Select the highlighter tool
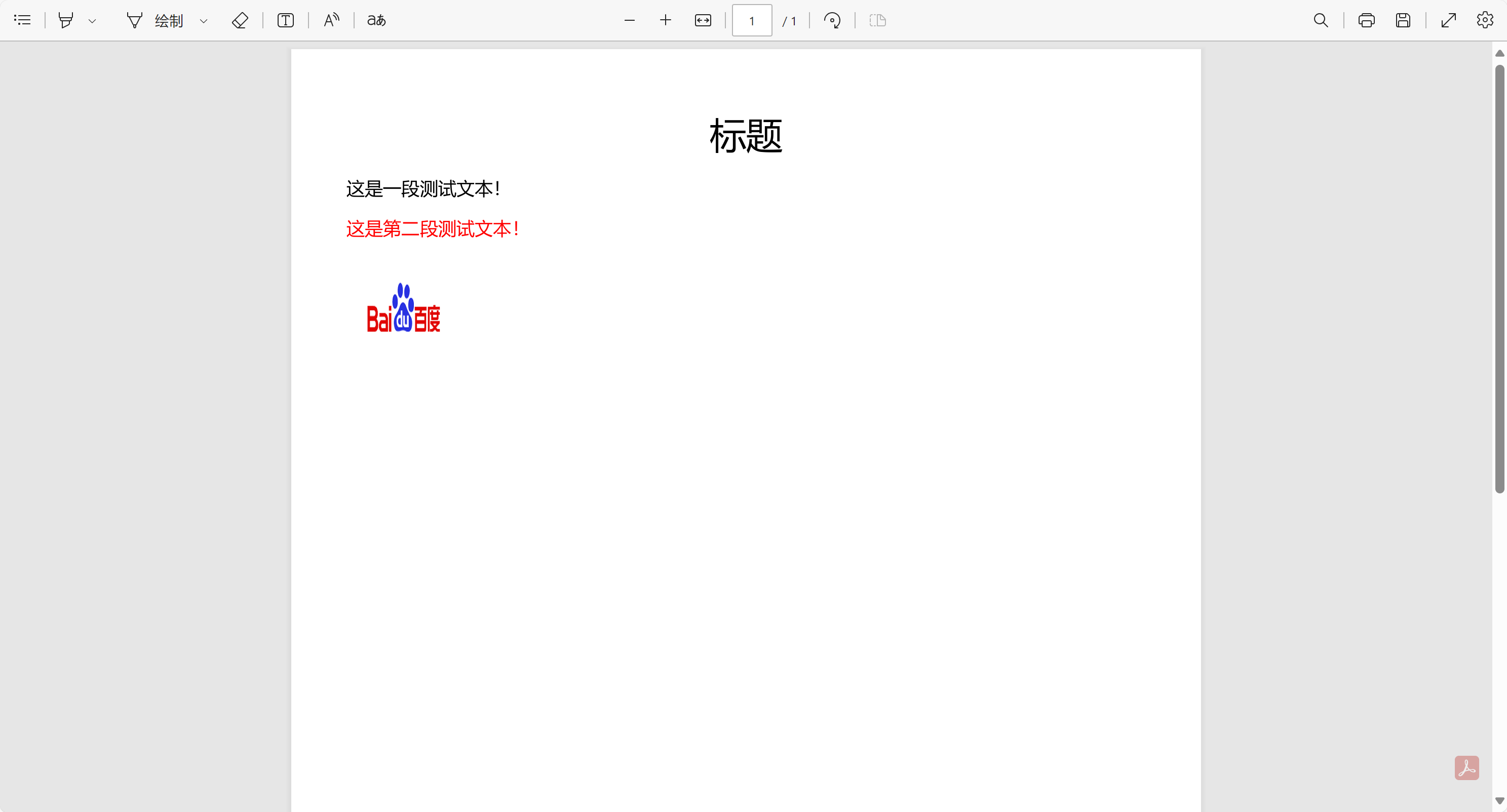Image resolution: width=1507 pixels, height=812 pixels. click(66, 20)
